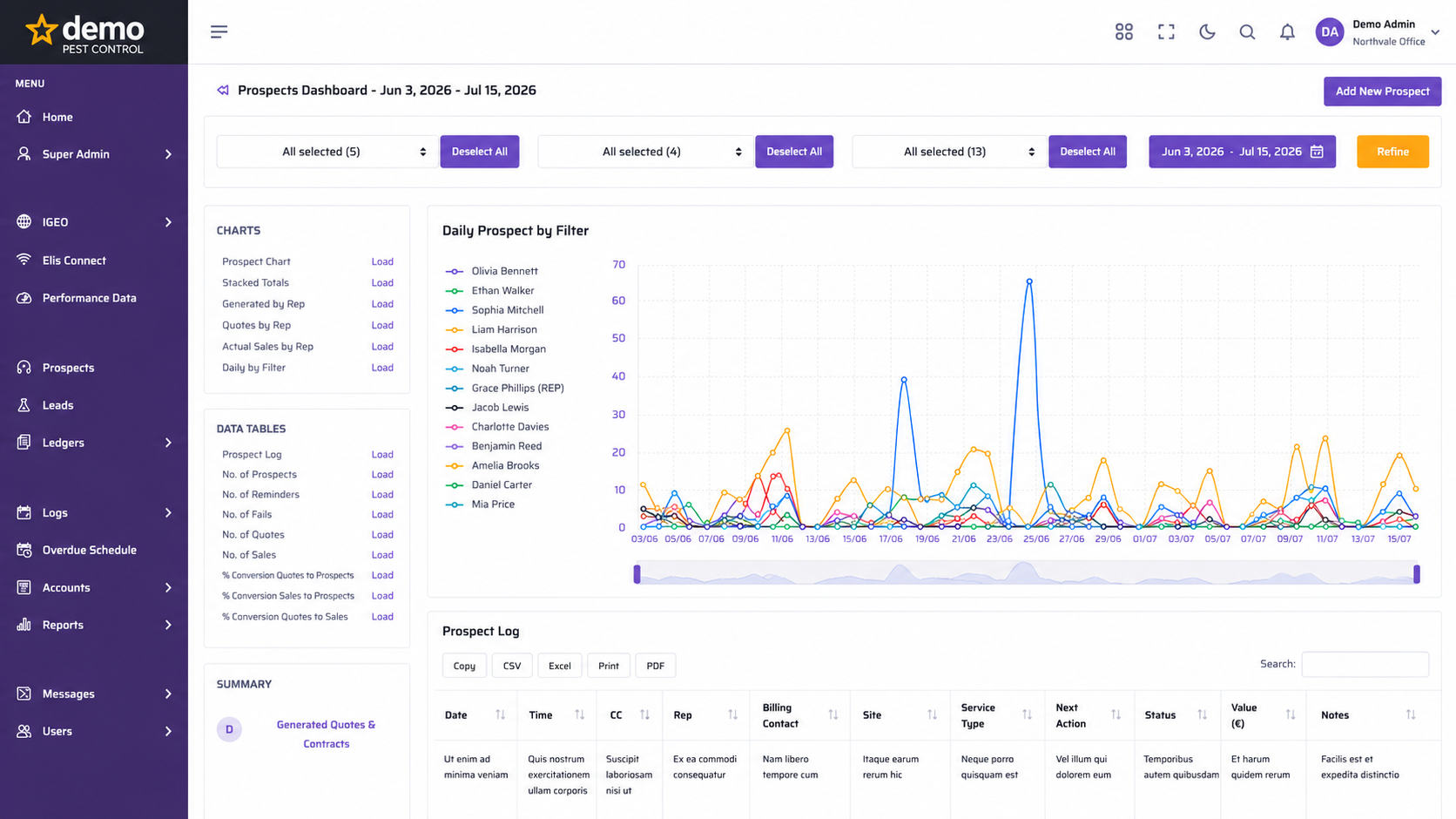Image resolution: width=1456 pixels, height=819 pixels.
Task: Toggle Olivia Bennett legend series
Action: tap(492, 271)
